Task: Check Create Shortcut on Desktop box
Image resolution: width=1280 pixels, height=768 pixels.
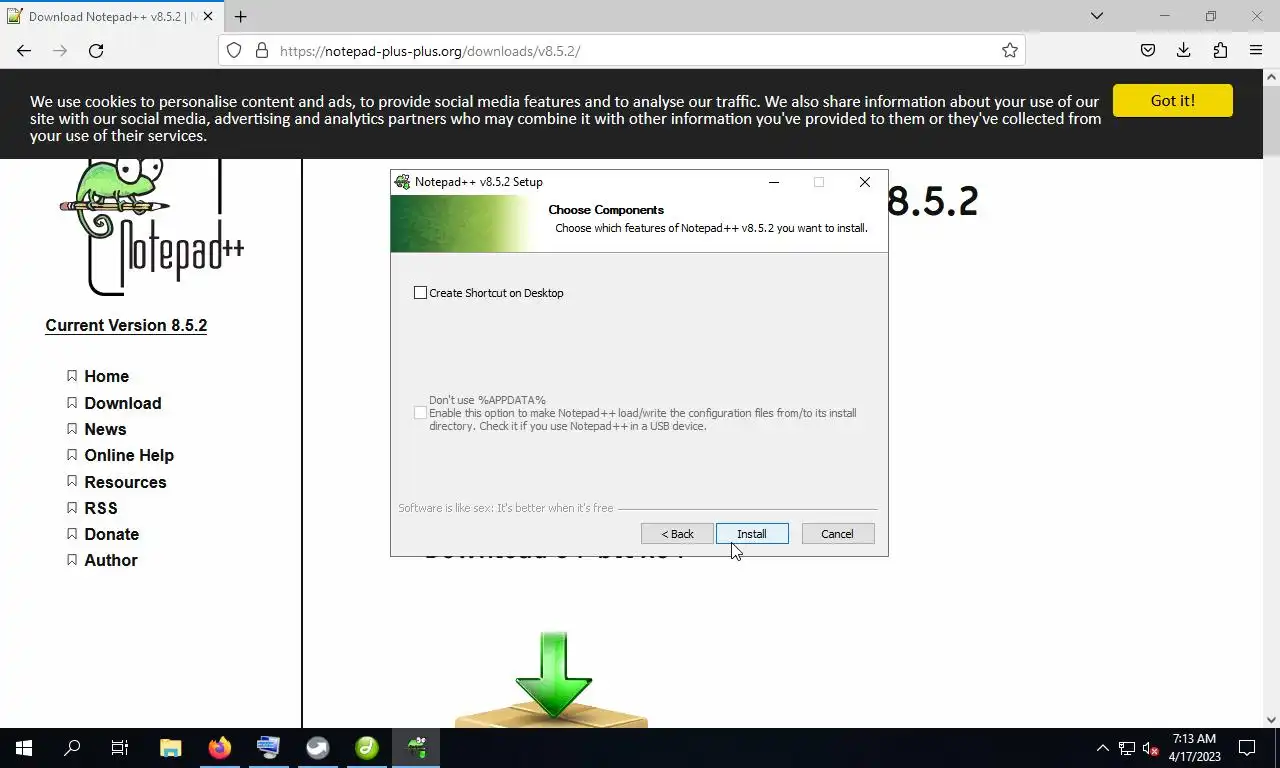Action: 420,293
